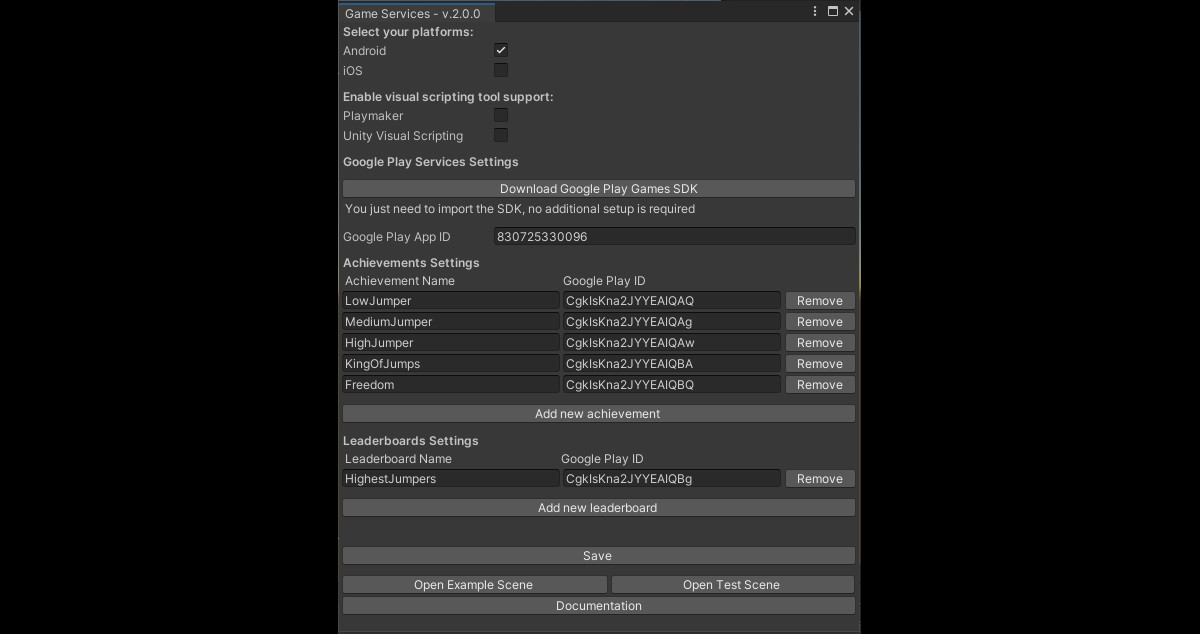The width and height of the screenshot is (1200, 634).
Task: Remove the Freedom achievement
Action: tap(820, 385)
